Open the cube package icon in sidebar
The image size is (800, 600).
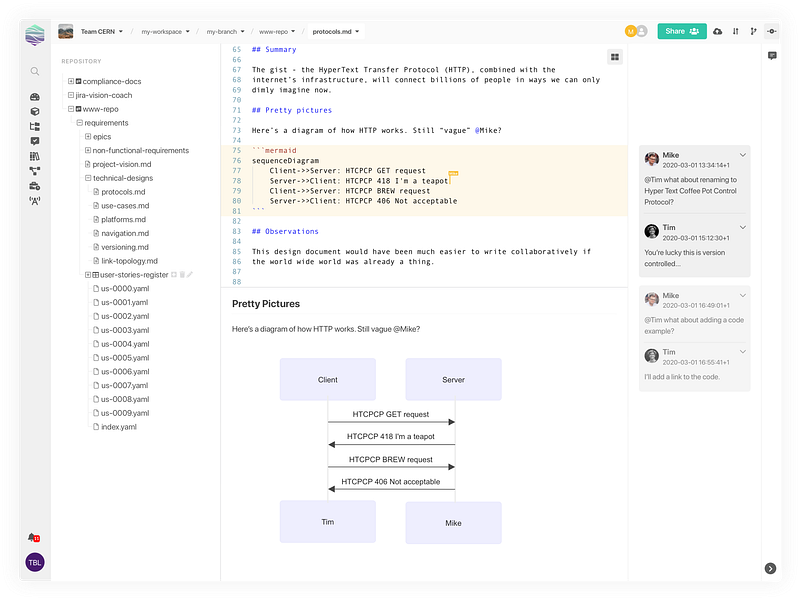click(35, 112)
